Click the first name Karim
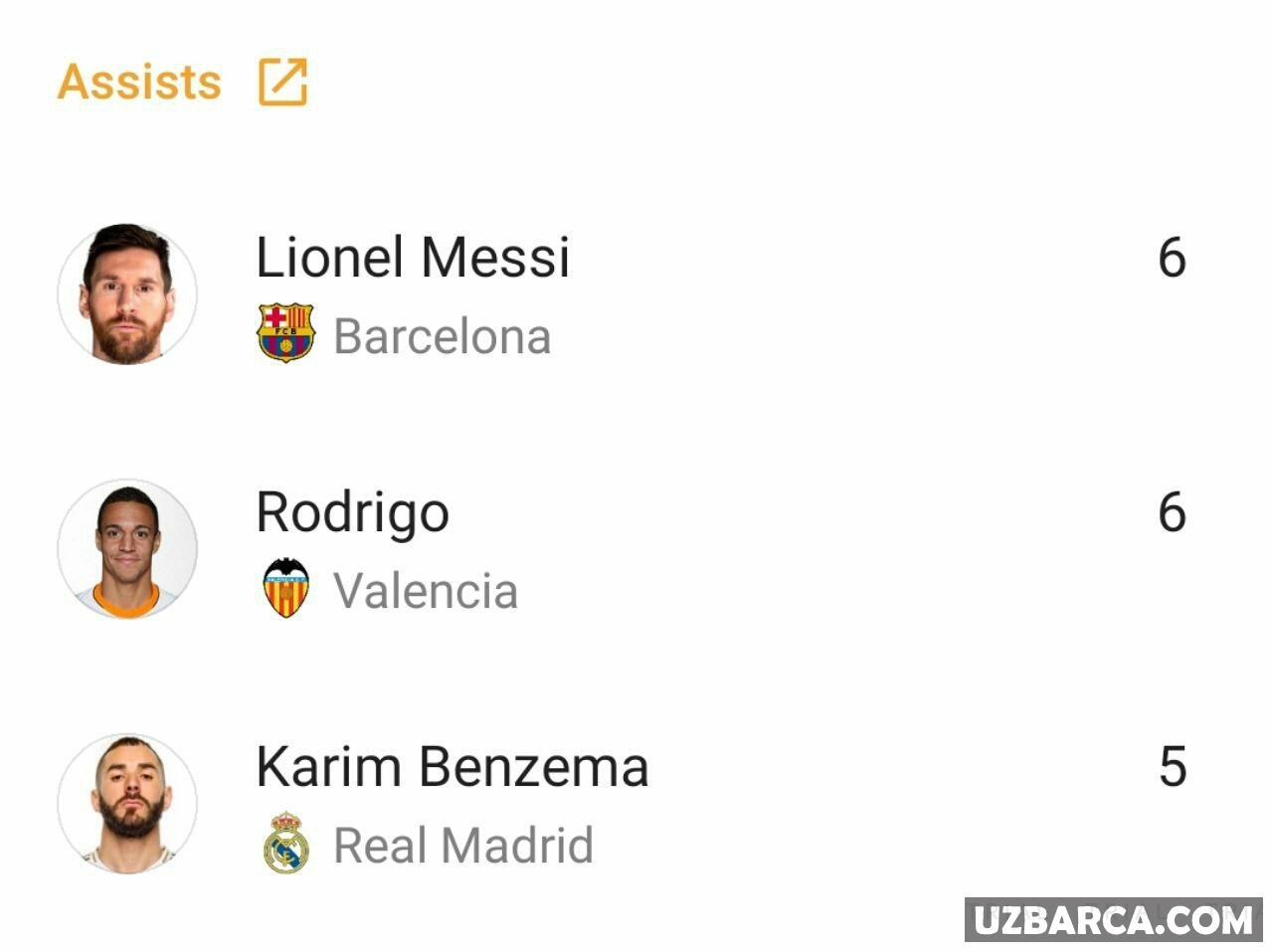 point(327,767)
